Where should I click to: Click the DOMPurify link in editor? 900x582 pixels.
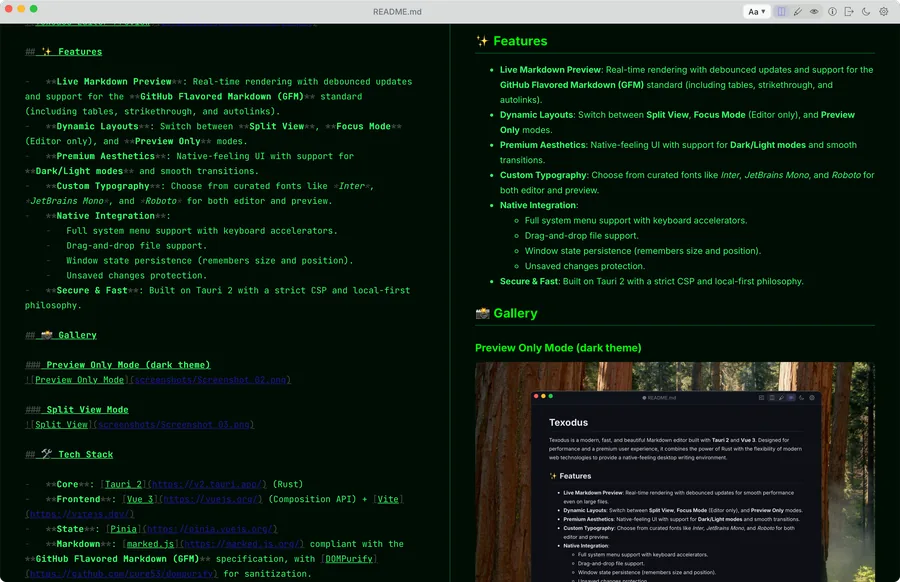(349, 558)
